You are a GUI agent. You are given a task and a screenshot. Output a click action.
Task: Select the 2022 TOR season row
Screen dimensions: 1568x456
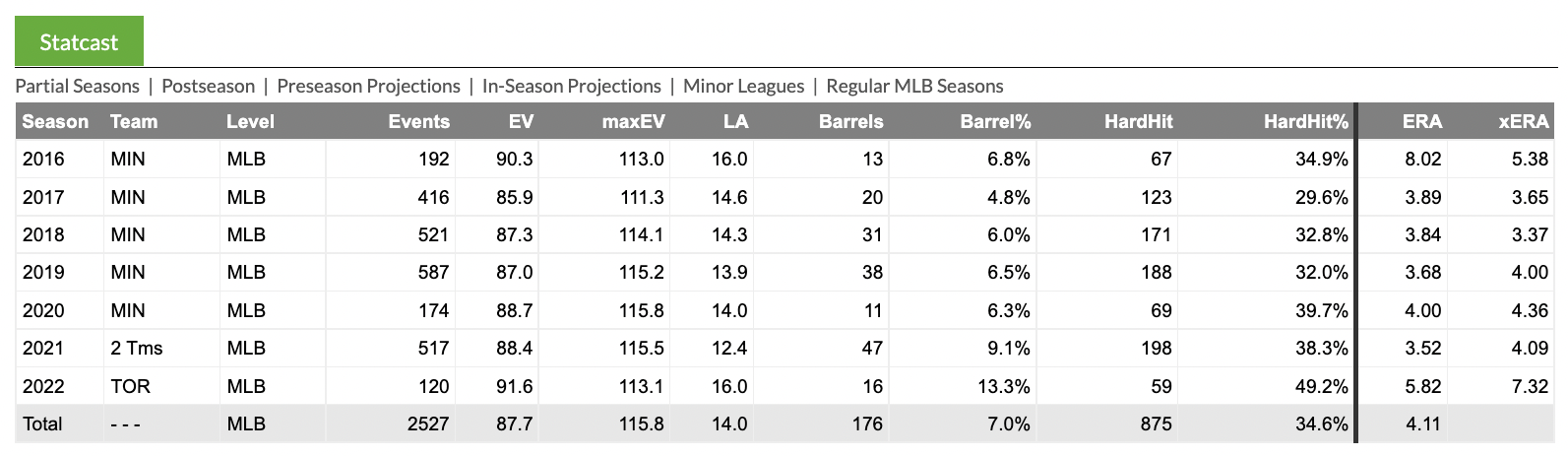pyautogui.click(x=785, y=386)
